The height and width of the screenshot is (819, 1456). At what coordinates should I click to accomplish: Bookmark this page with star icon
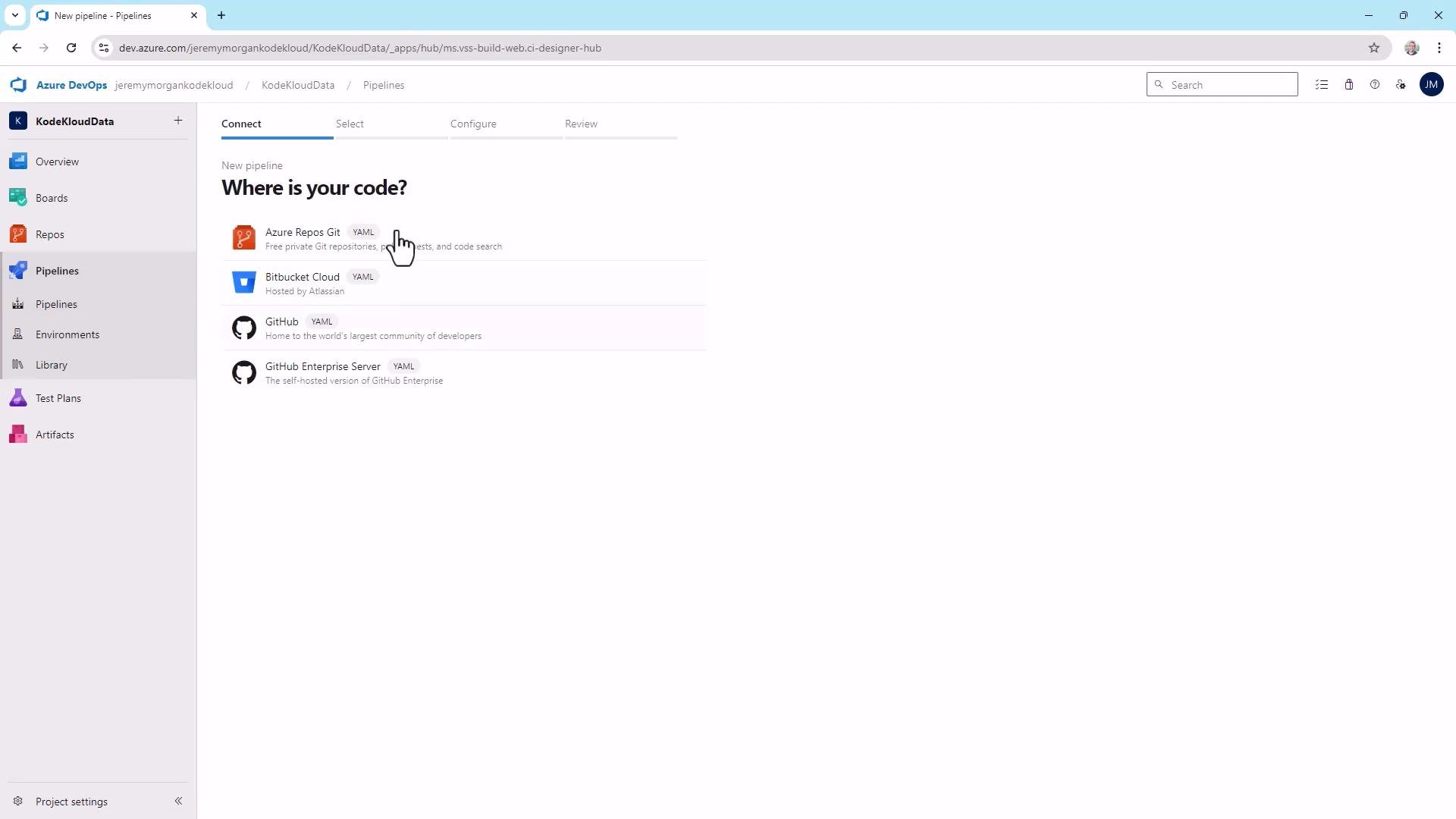click(1374, 48)
